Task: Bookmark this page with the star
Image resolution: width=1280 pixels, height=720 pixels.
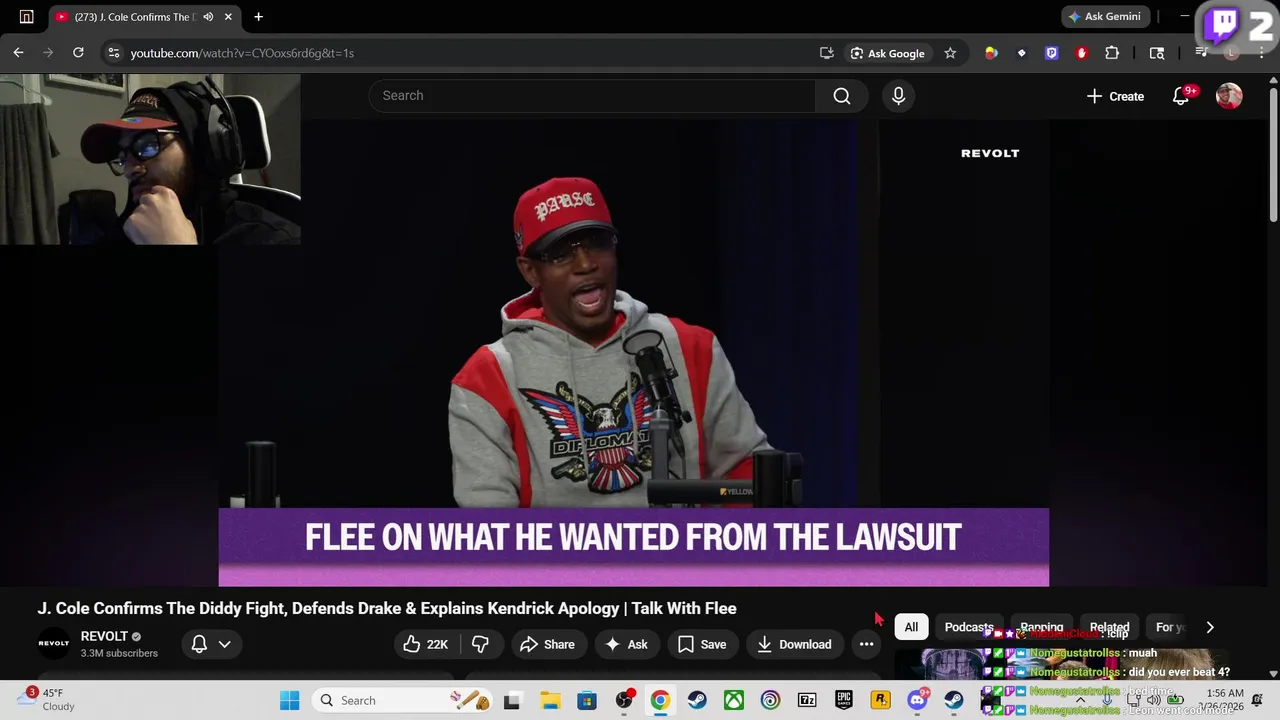Action: [x=950, y=53]
